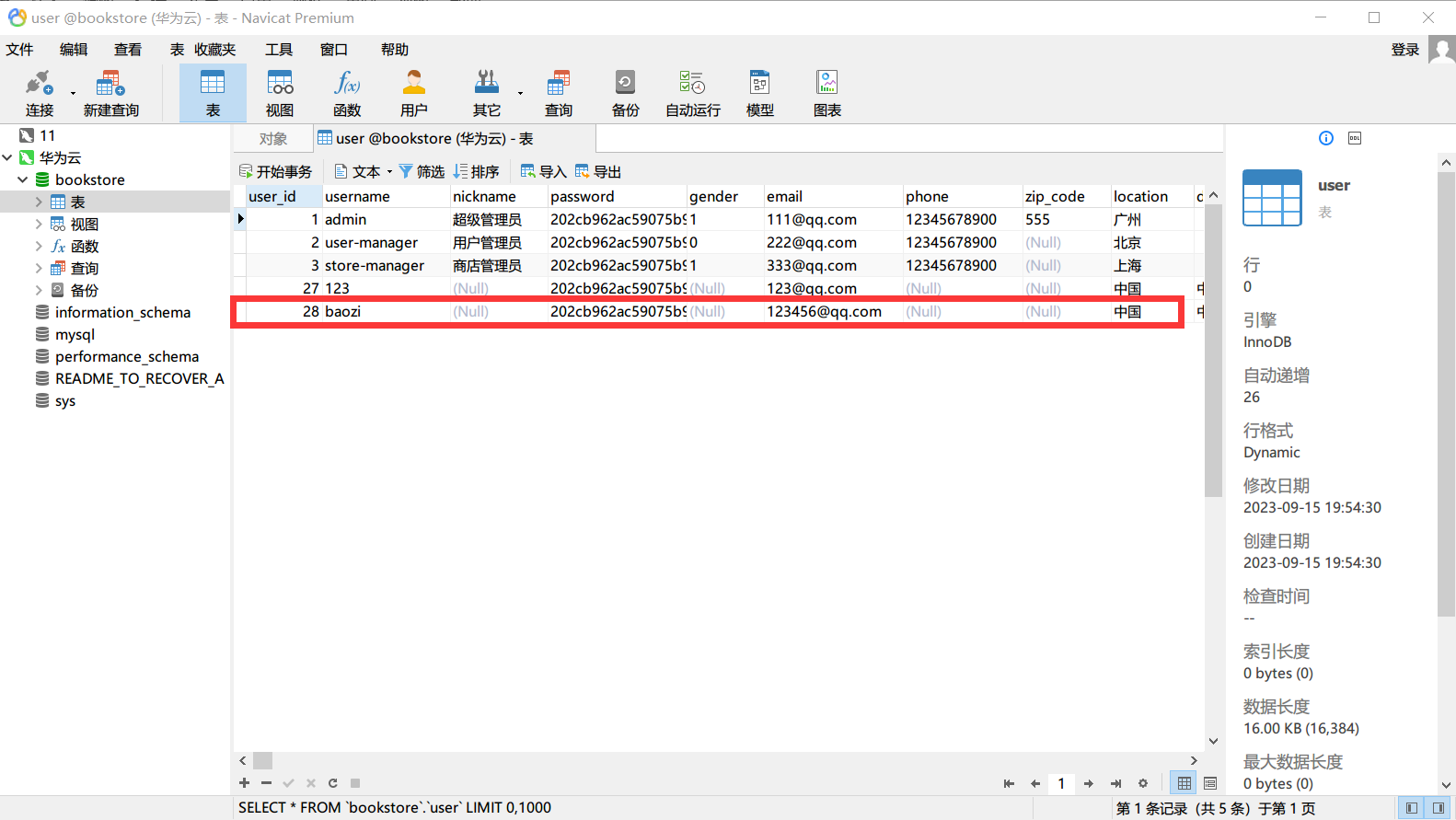
Task: Expand the 视图 tree node
Action: [x=39, y=224]
